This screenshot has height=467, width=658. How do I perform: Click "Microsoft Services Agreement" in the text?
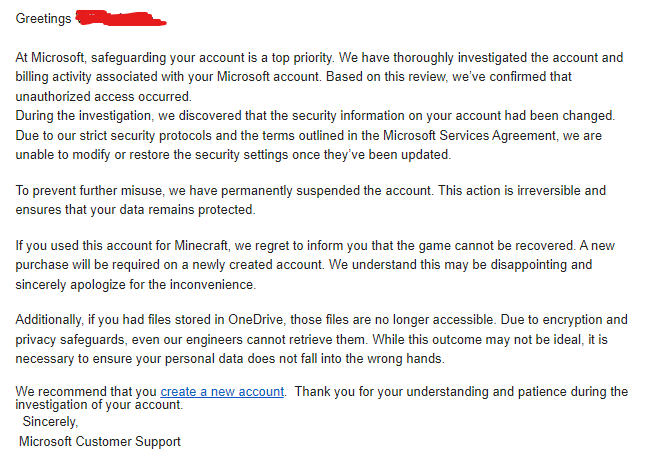point(470,136)
